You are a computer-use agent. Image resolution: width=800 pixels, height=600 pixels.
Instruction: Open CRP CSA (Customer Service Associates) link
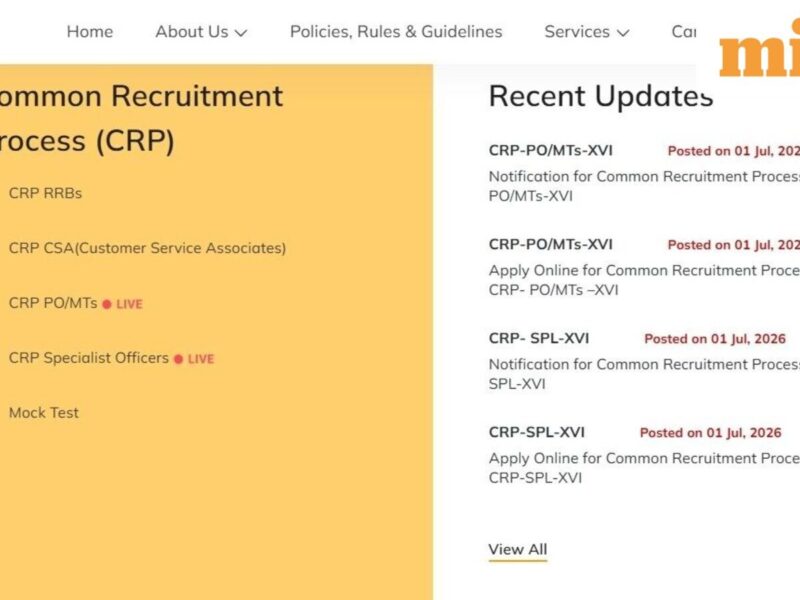[x=147, y=248]
